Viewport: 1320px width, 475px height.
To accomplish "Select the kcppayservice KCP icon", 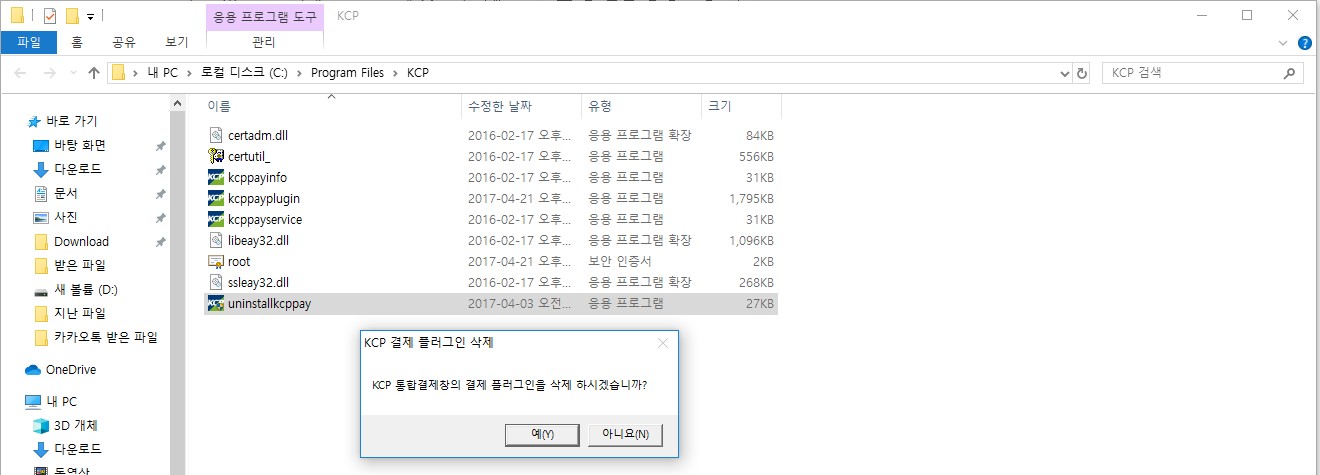I will (215, 219).
